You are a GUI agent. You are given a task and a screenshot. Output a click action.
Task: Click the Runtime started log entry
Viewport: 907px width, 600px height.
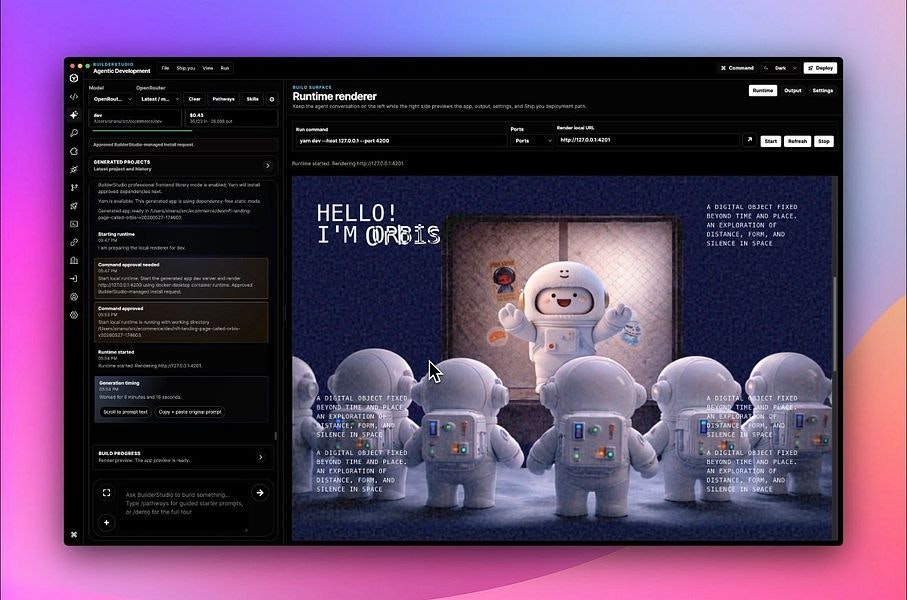(x=181, y=359)
